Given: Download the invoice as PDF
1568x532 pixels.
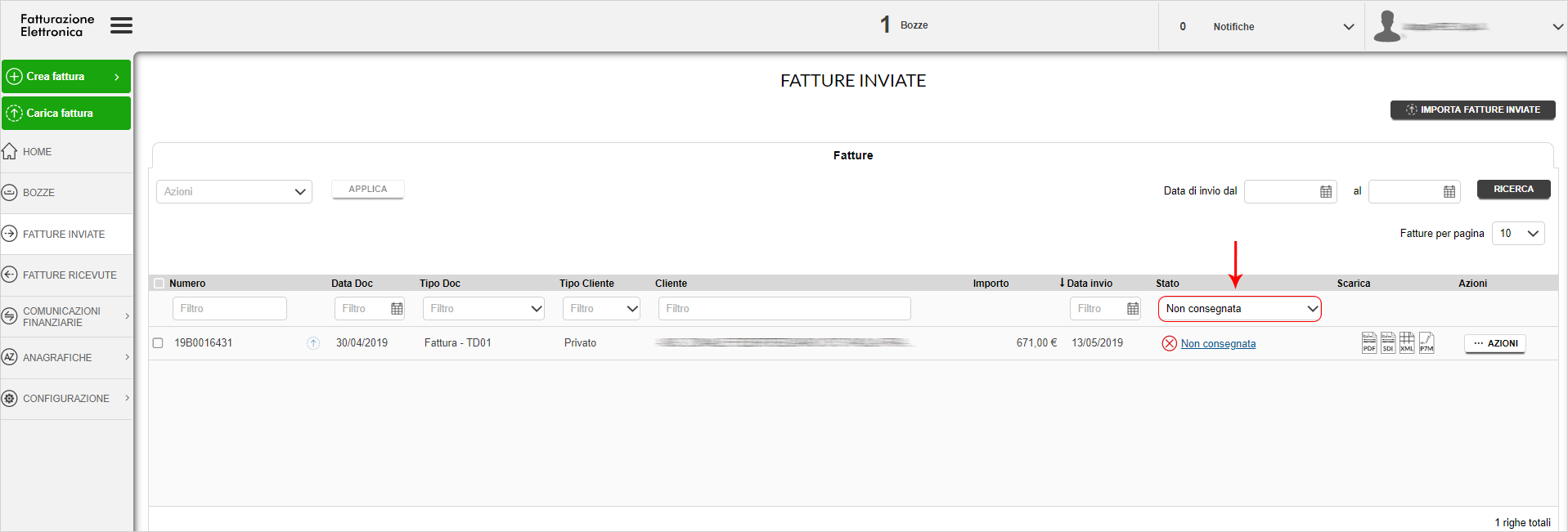Looking at the screenshot, I should [x=1369, y=342].
